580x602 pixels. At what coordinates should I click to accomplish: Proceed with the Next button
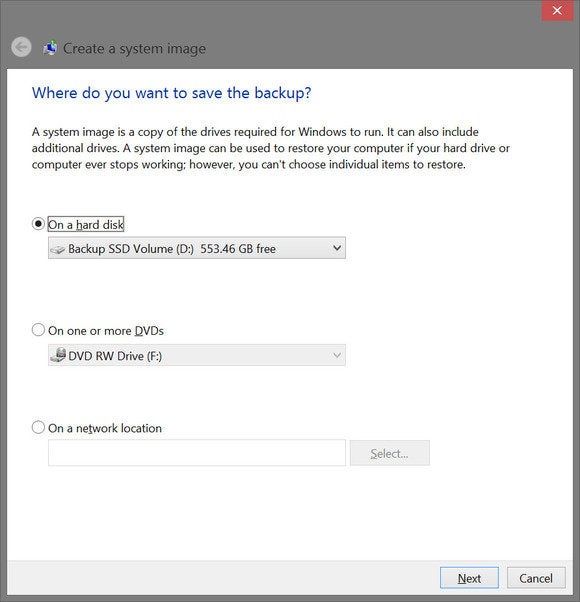pos(469,578)
